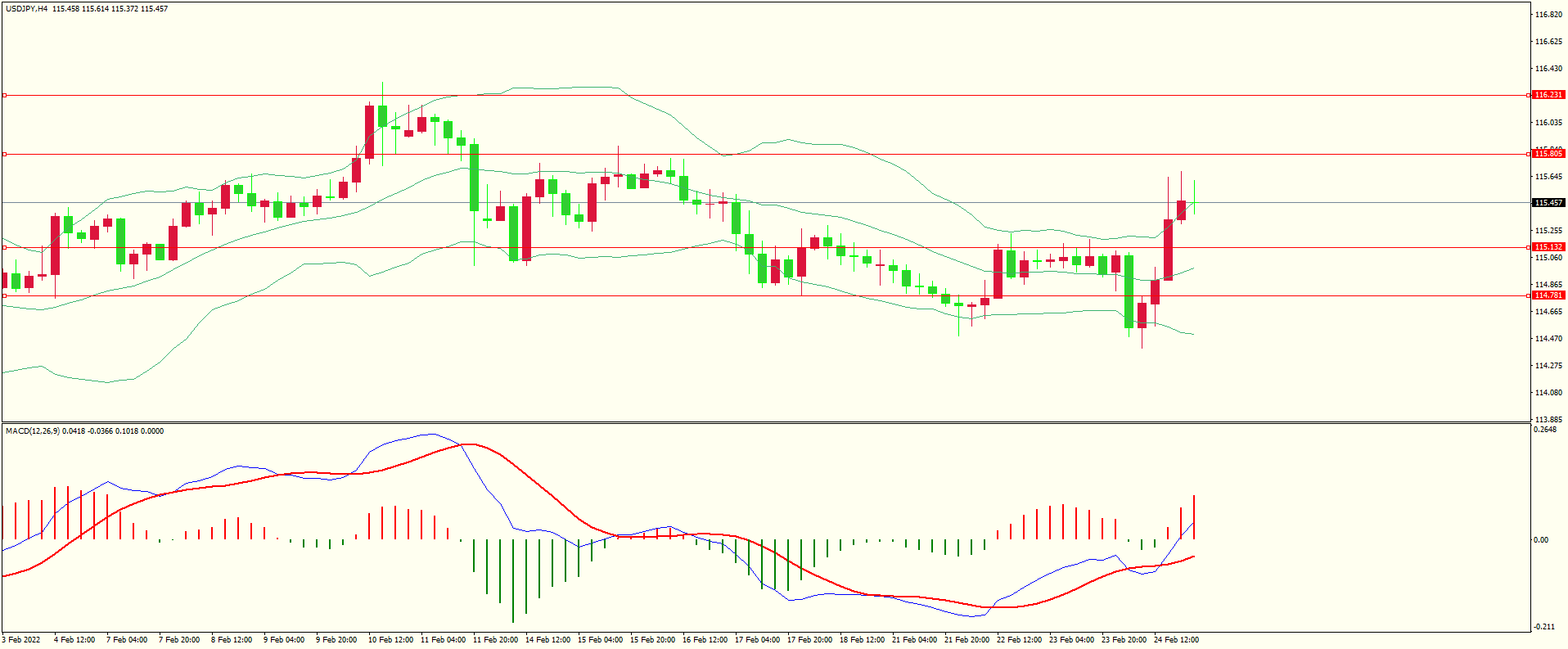Click the red 115.132 level price tag
1568x649 pixels.
[x=1548, y=247]
